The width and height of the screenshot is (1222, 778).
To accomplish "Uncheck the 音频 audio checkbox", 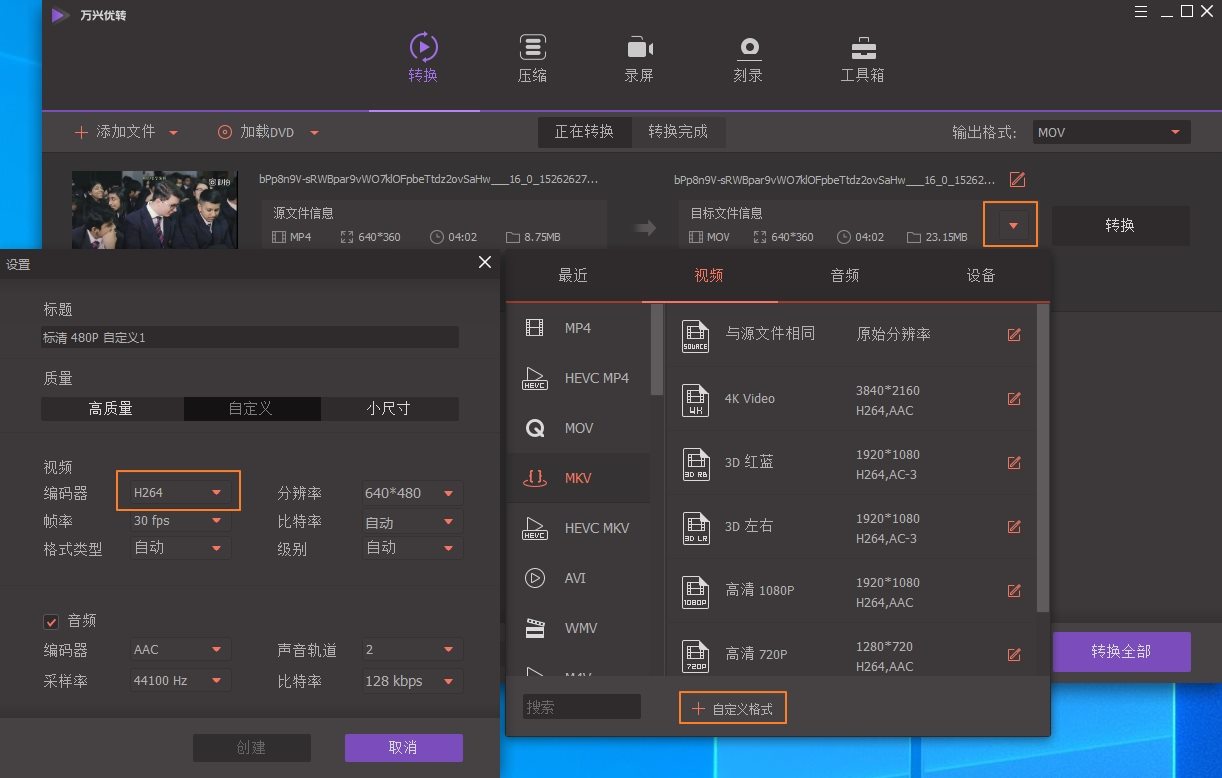I will coord(51,620).
